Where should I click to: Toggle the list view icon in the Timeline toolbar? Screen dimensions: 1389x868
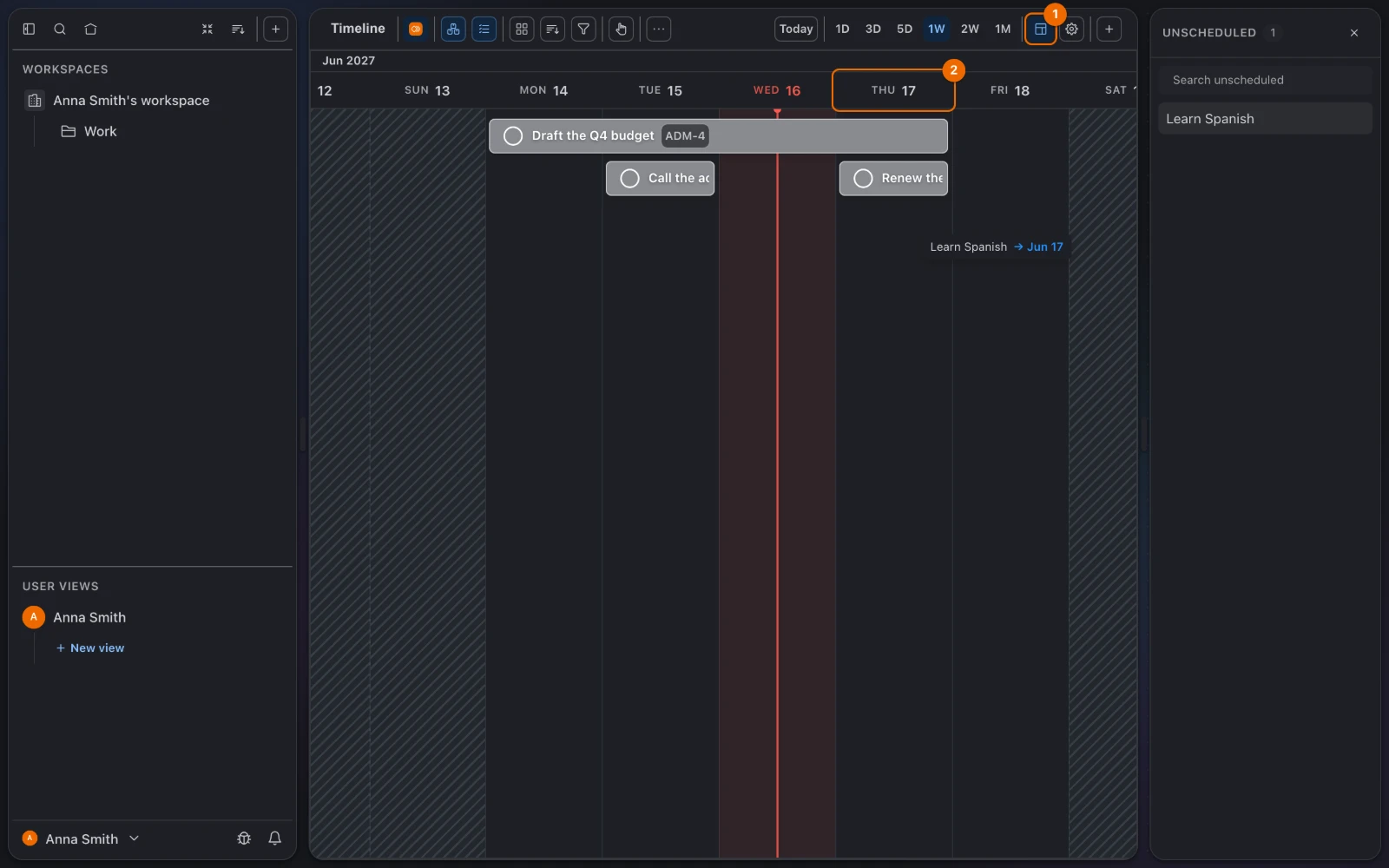484,29
